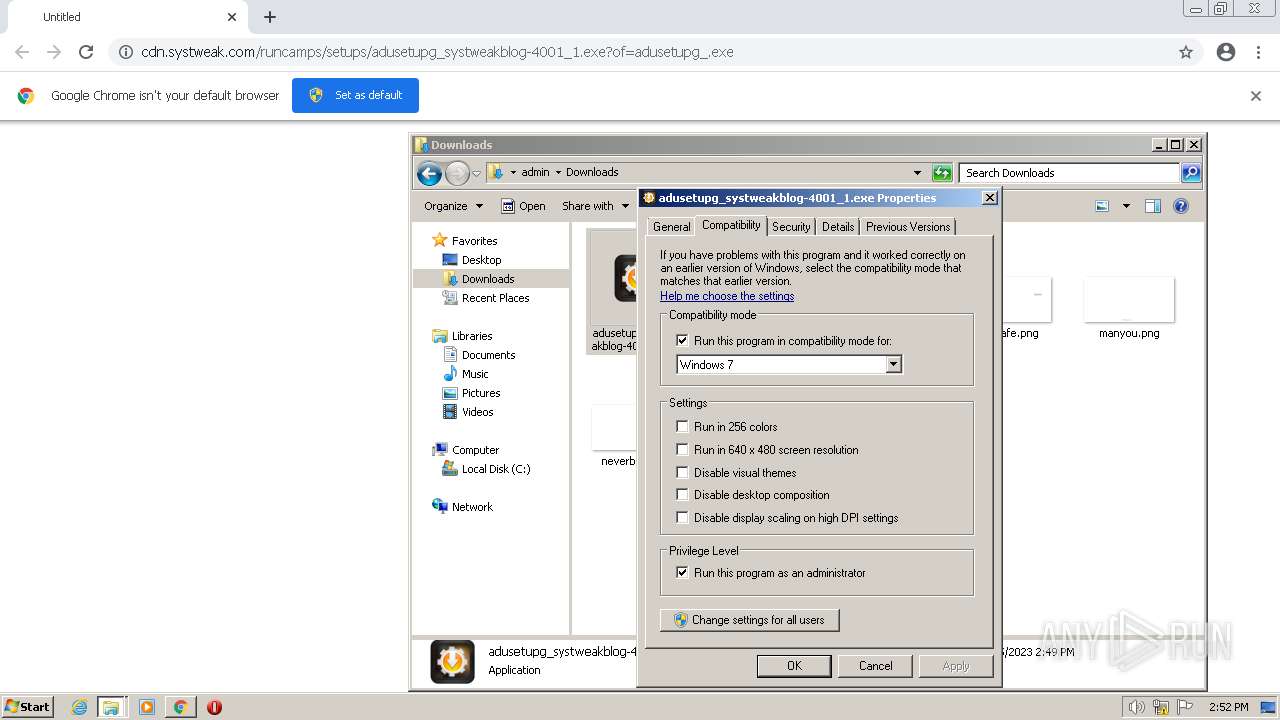Open a new Chrome tab

(270, 17)
